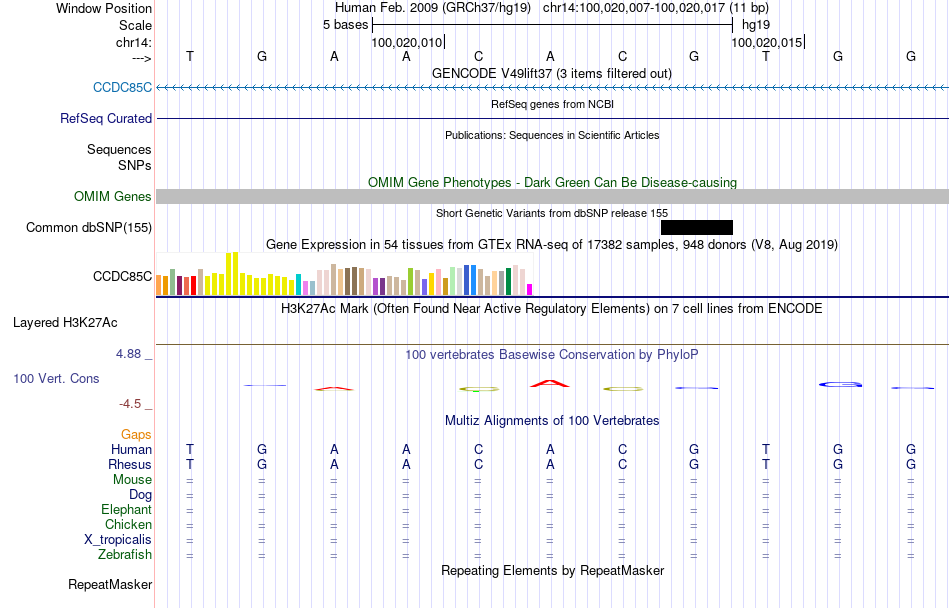Open the OMIM Genes track label
This screenshot has width=950, height=608.
(112, 196)
